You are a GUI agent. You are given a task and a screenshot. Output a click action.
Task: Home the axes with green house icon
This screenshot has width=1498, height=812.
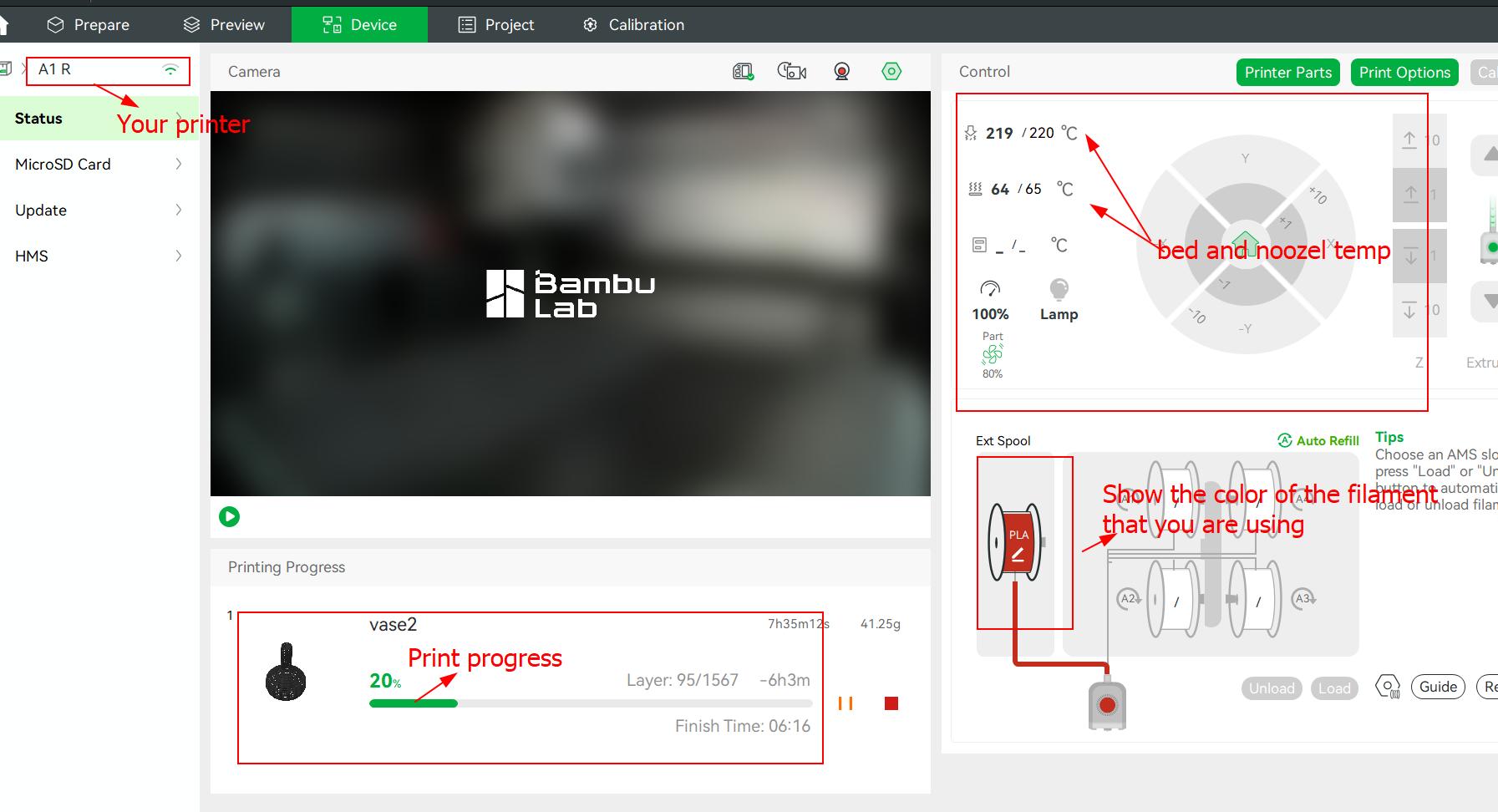pos(1245,244)
